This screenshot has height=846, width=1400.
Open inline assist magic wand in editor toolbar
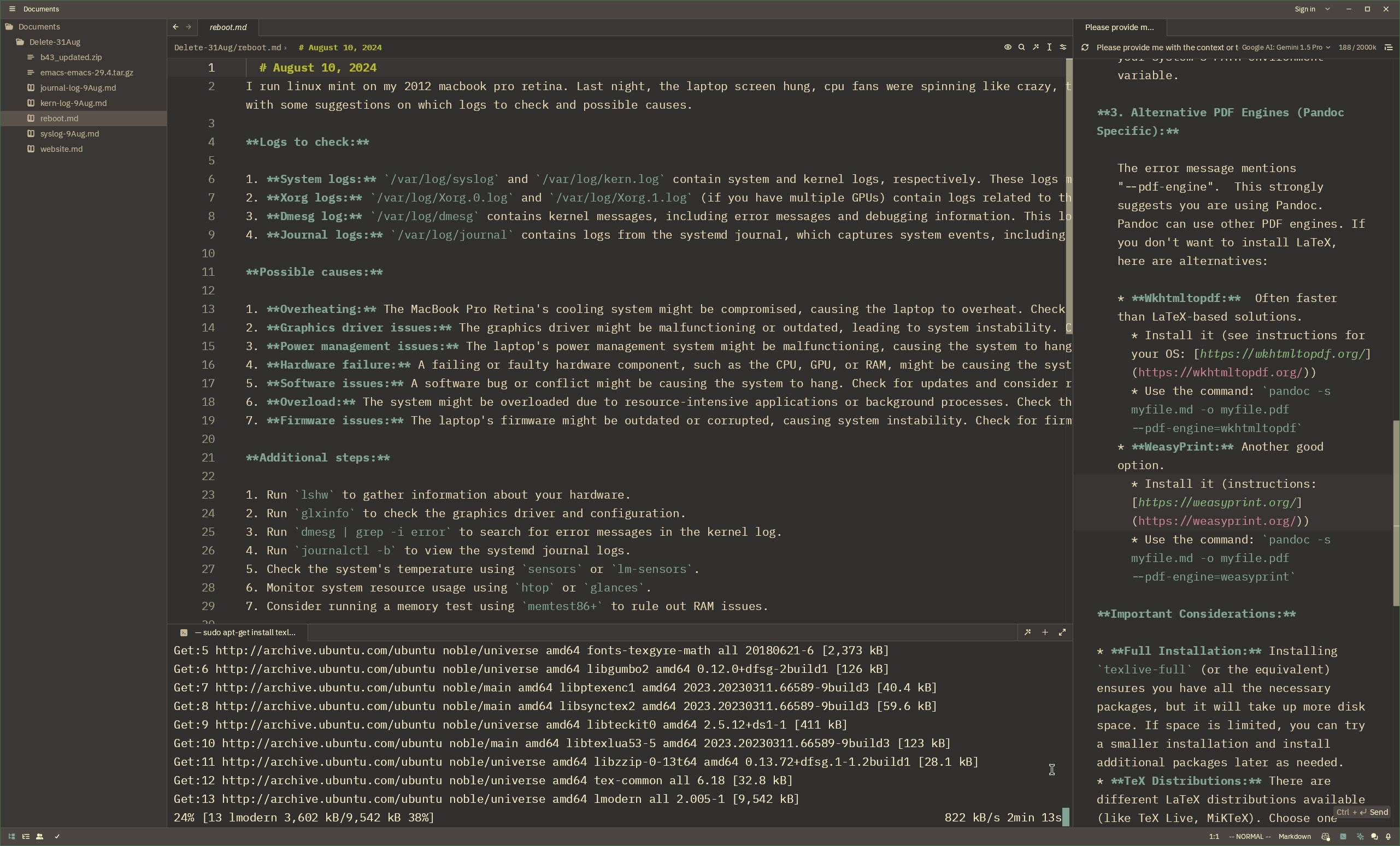pyautogui.click(x=1036, y=47)
